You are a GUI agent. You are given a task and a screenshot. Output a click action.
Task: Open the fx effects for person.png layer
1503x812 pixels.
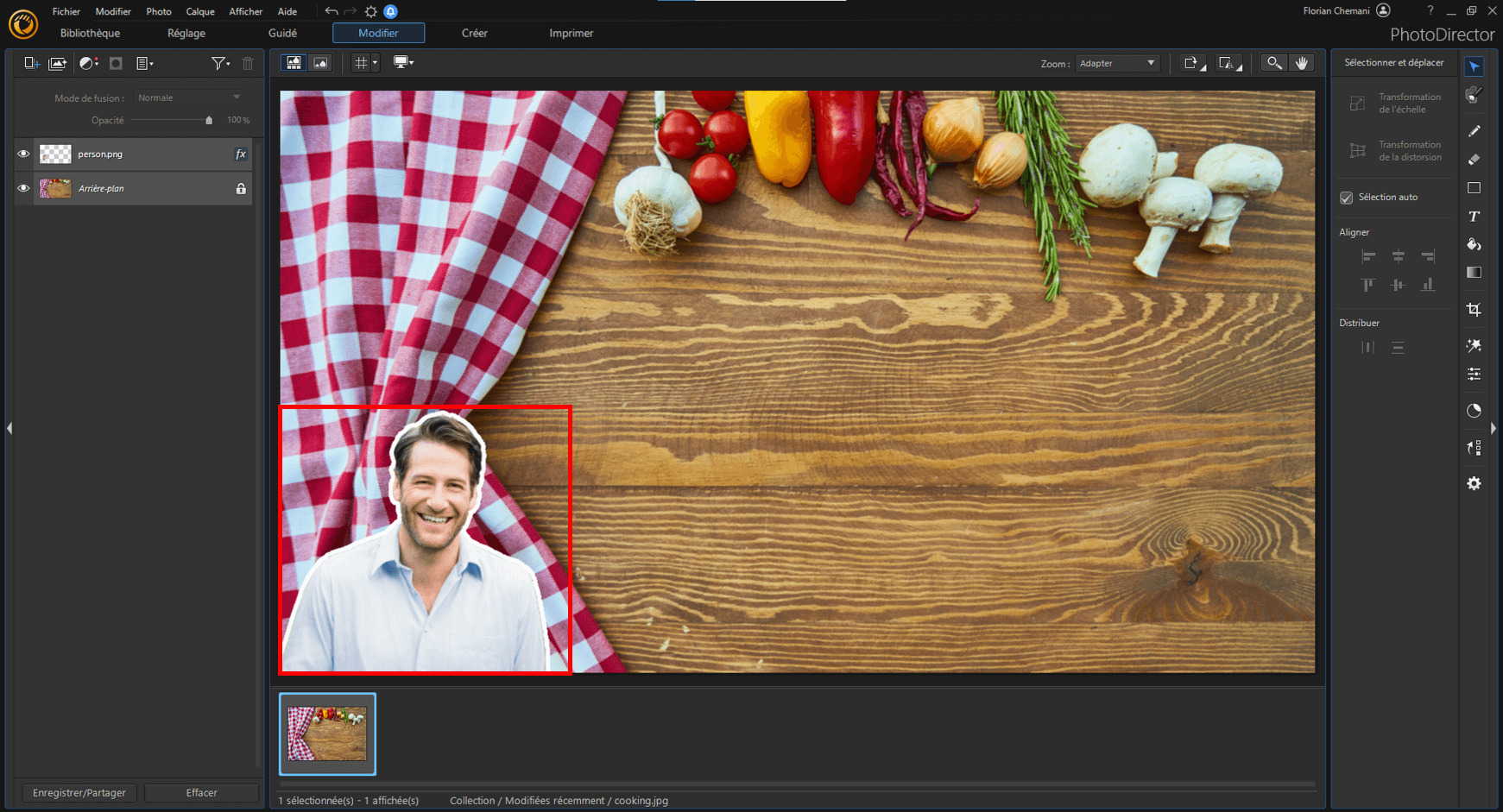(241, 154)
